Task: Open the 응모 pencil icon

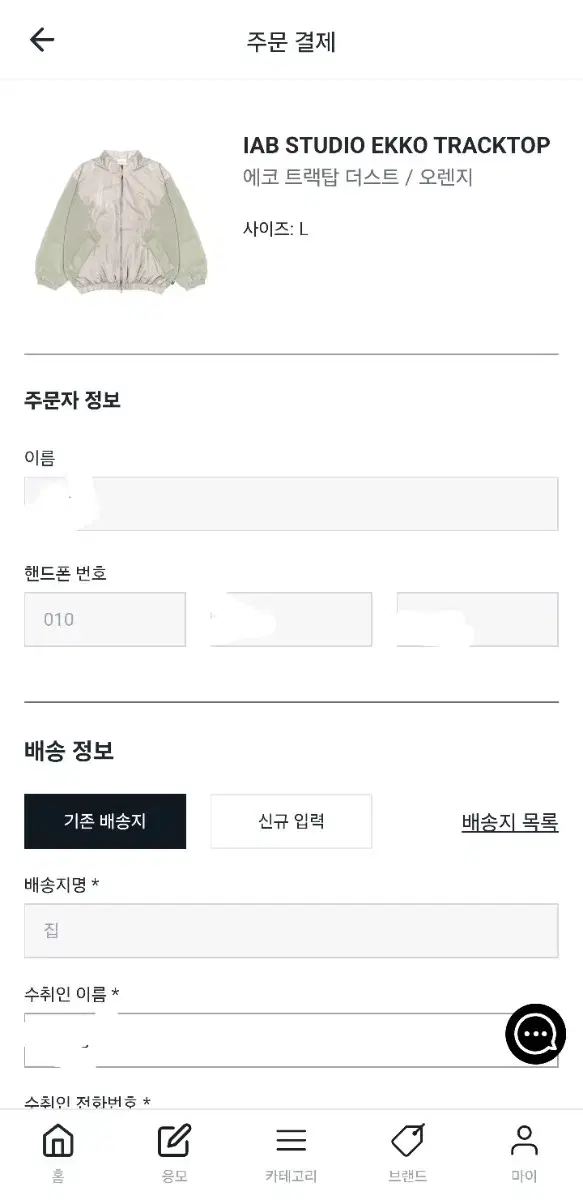Action: click(174, 1140)
